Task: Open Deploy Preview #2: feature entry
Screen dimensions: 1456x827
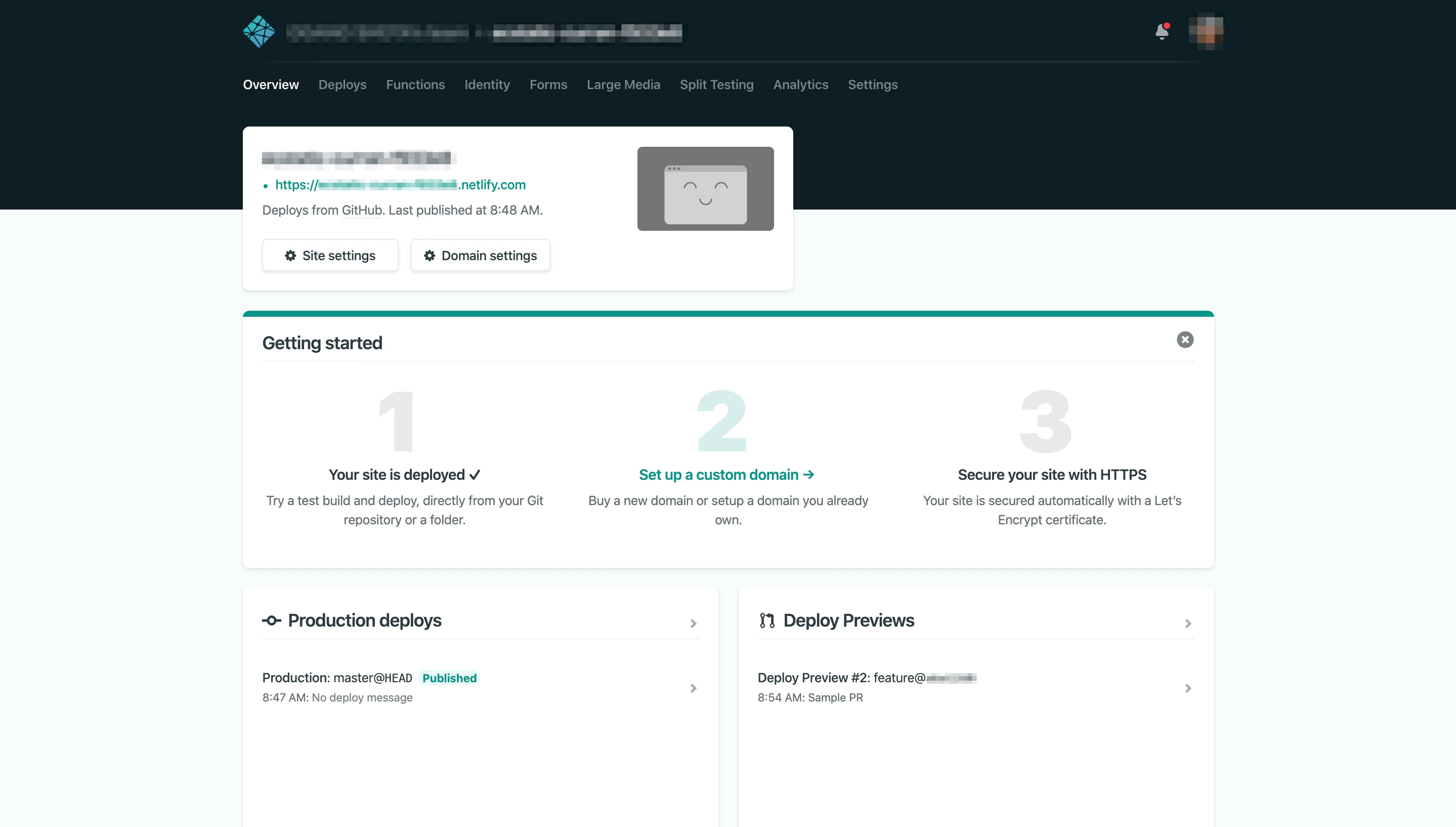Action: [x=975, y=687]
